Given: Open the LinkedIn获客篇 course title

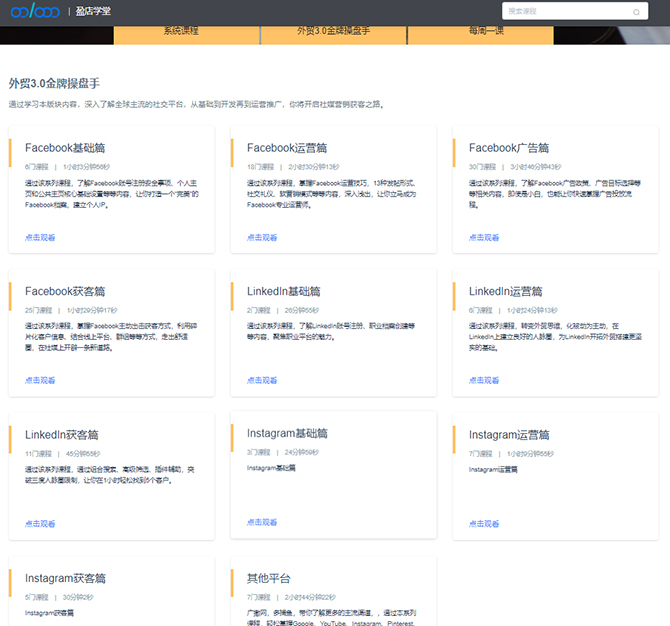Looking at the screenshot, I should pos(62,435).
